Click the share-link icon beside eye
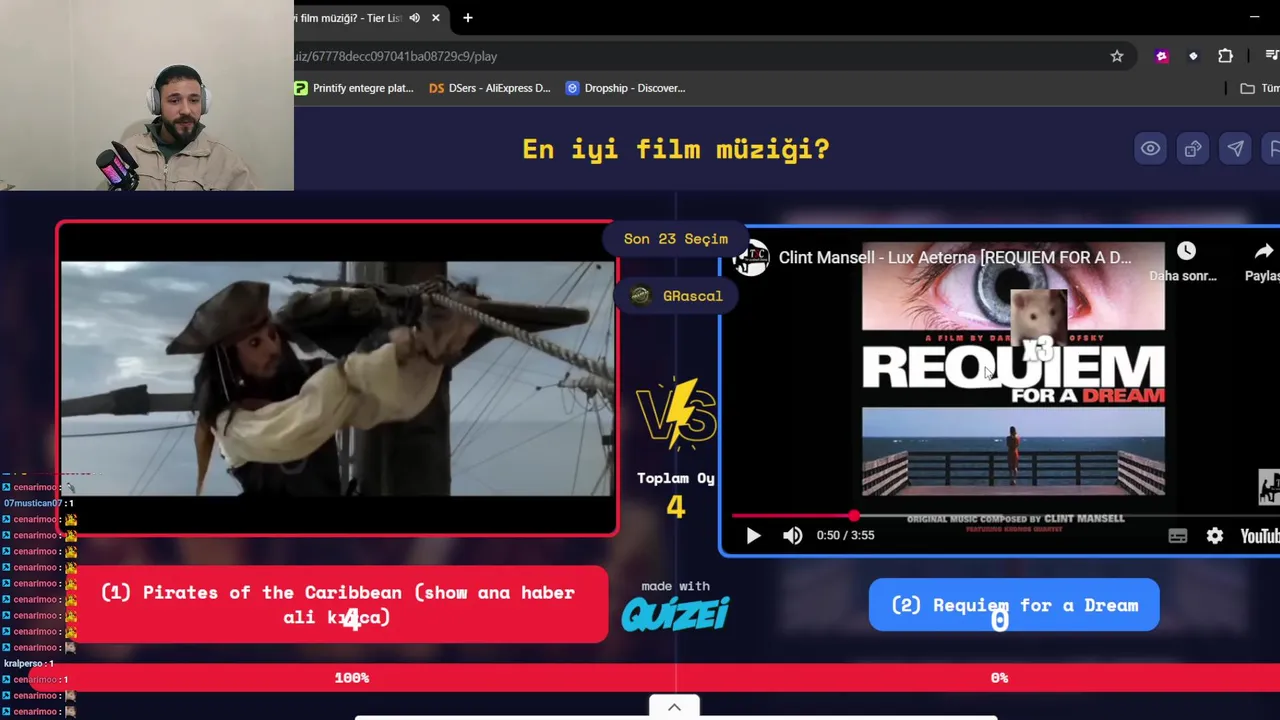The width and height of the screenshot is (1280, 720). tap(1193, 149)
